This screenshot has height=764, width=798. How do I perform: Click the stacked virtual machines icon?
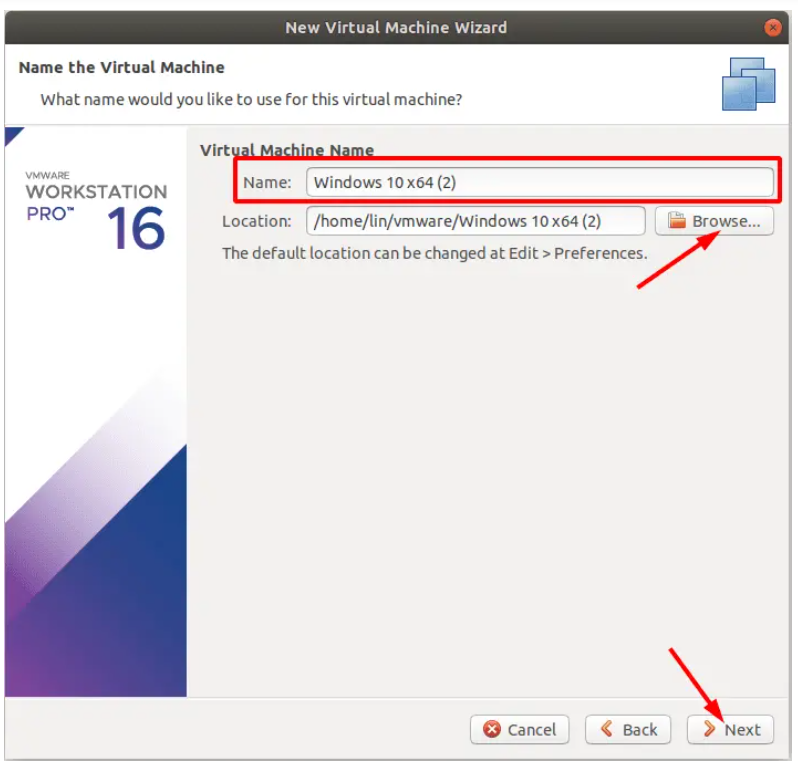click(749, 84)
